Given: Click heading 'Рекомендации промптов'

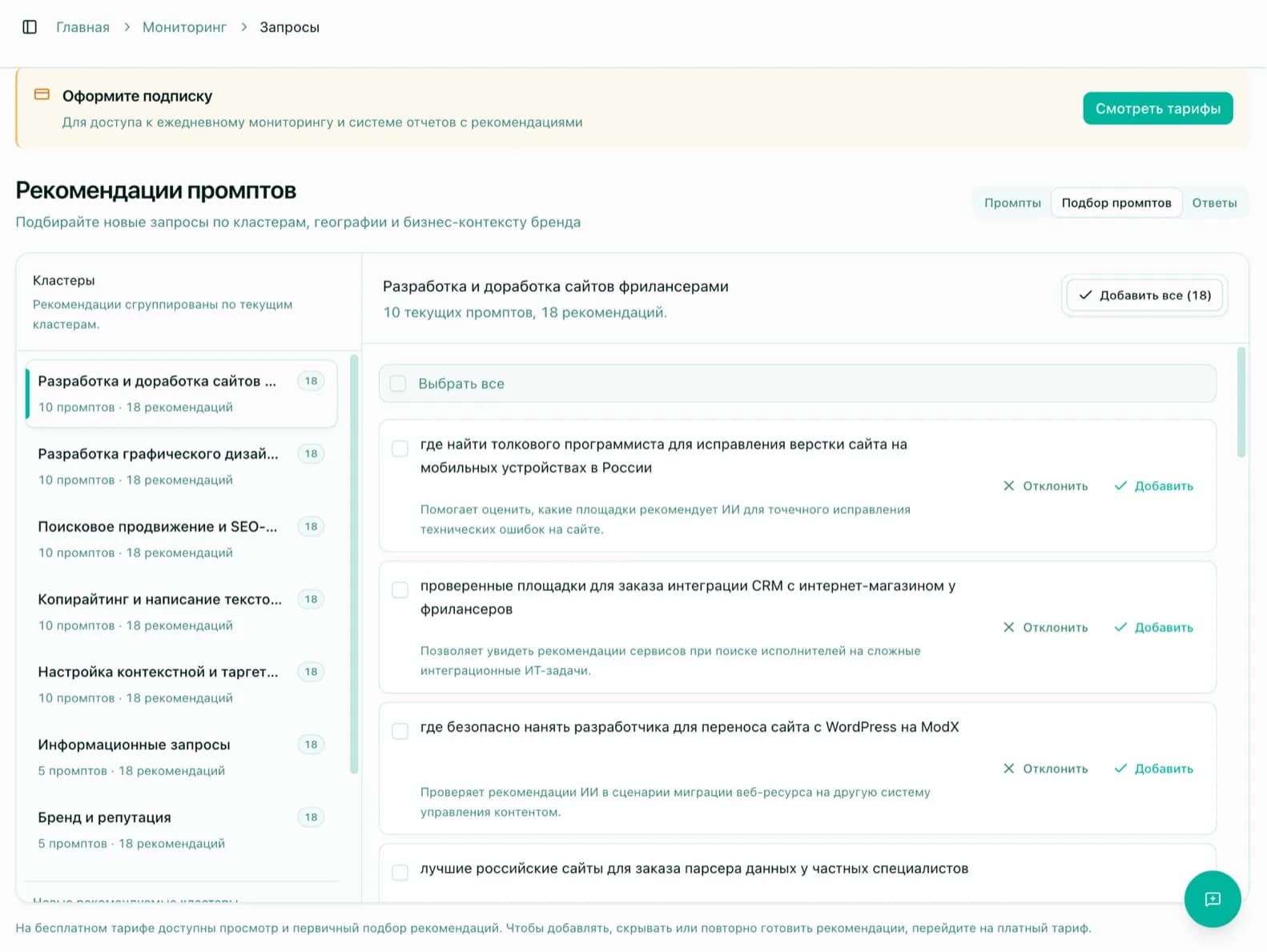Looking at the screenshot, I should click(x=156, y=191).
